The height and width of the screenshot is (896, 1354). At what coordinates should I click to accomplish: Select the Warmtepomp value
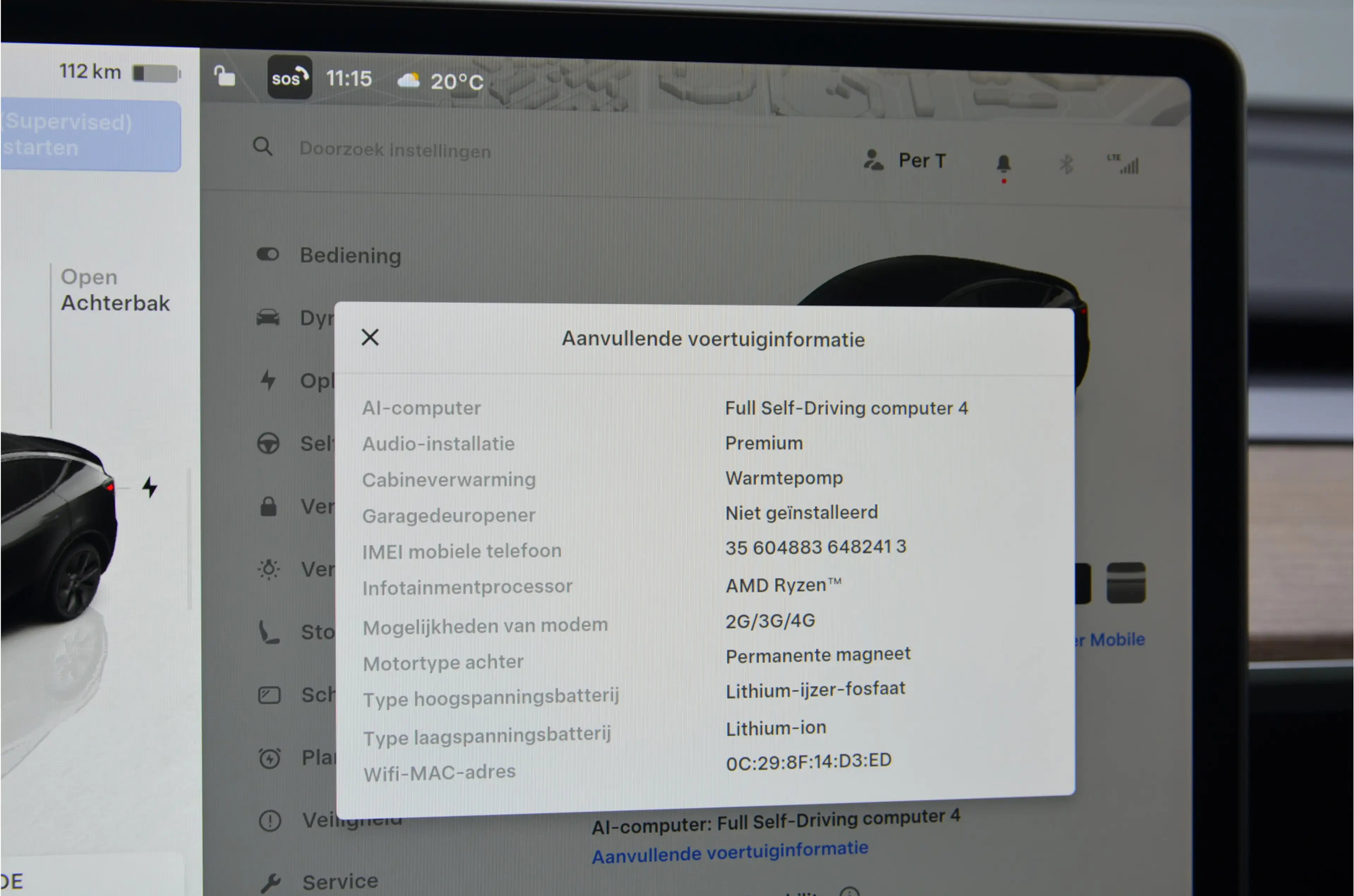click(x=783, y=478)
